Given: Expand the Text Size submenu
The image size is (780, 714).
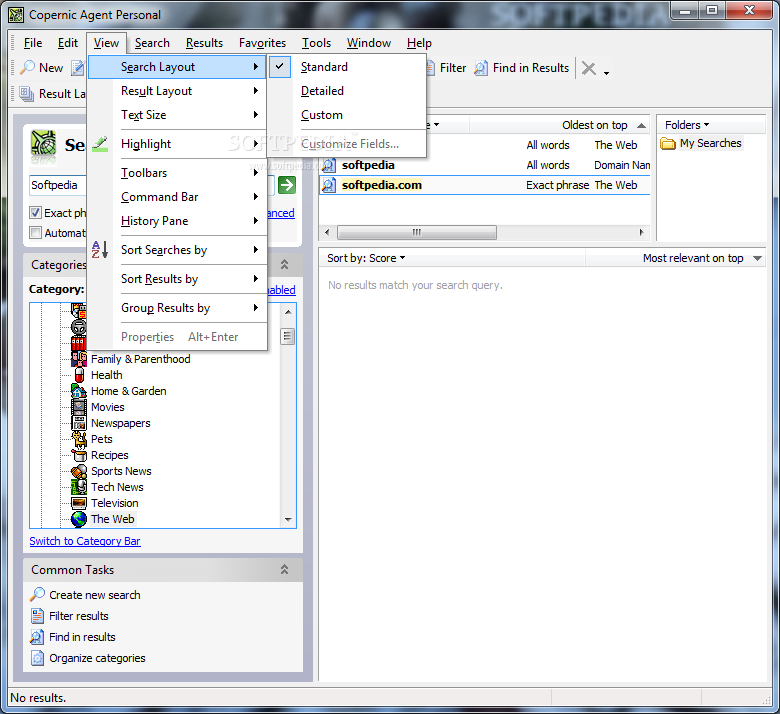Looking at the screenshot, I should (178, 115).
